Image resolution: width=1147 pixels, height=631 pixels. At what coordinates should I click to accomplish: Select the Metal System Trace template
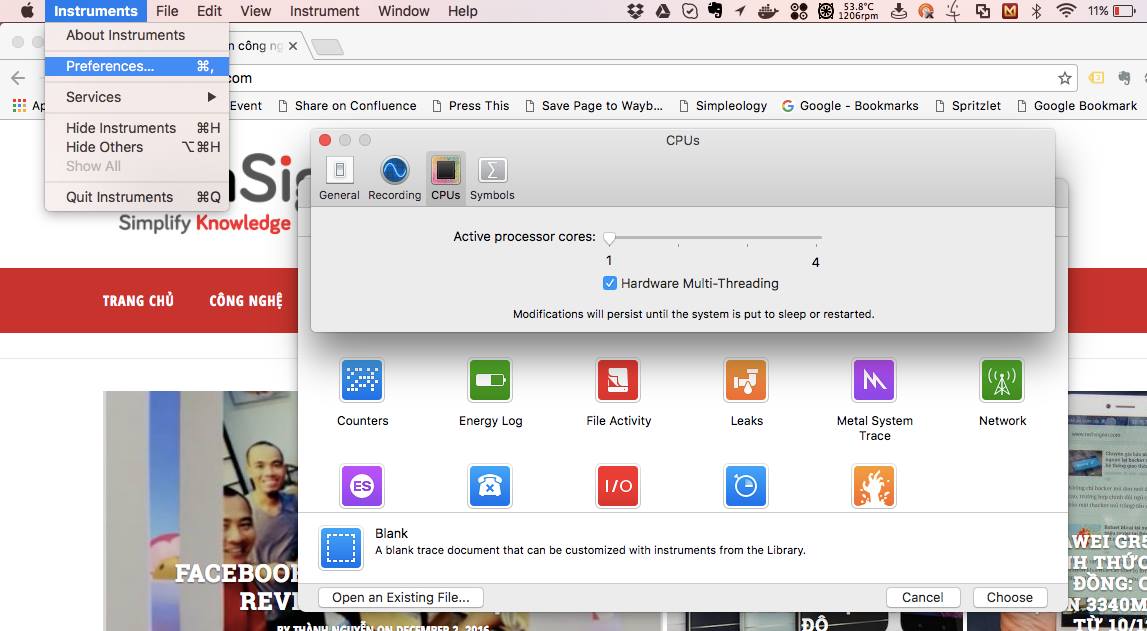(874, 380)
